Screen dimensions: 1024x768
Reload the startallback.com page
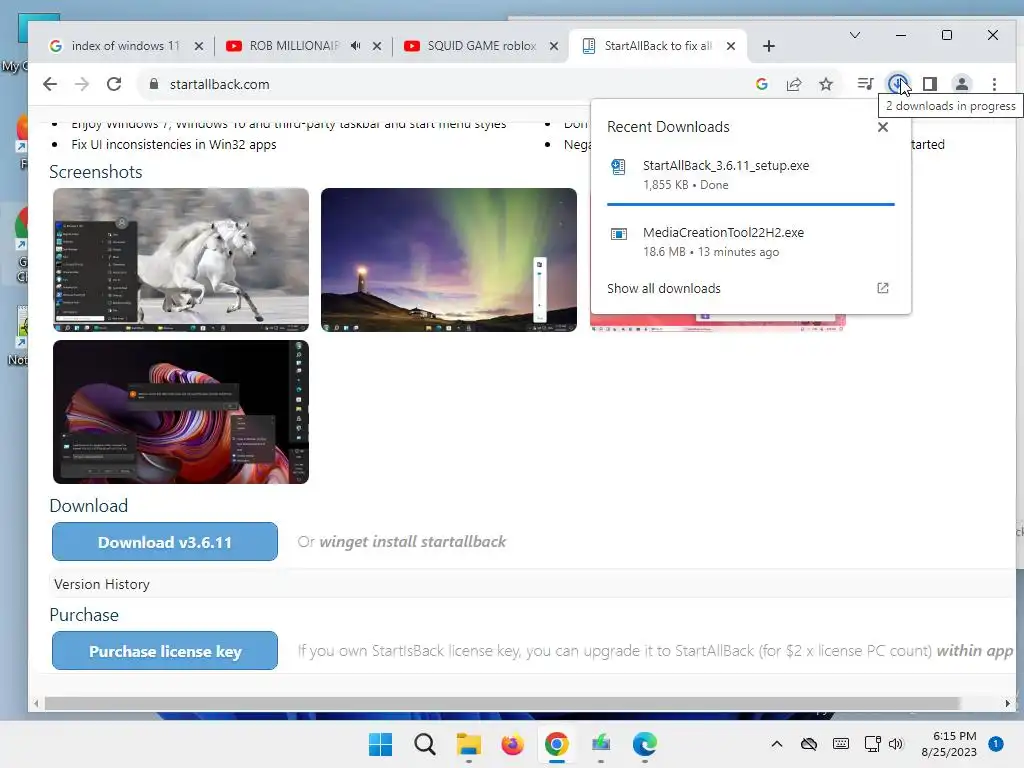[x=114, y=84]
